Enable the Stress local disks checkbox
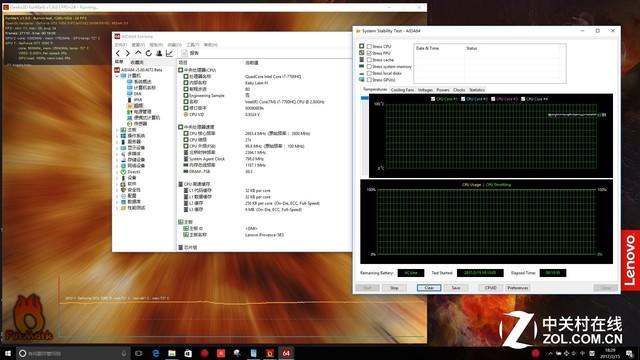Viewport: 640px width, 360px height. pyautogui.click(x=369, y=73)
